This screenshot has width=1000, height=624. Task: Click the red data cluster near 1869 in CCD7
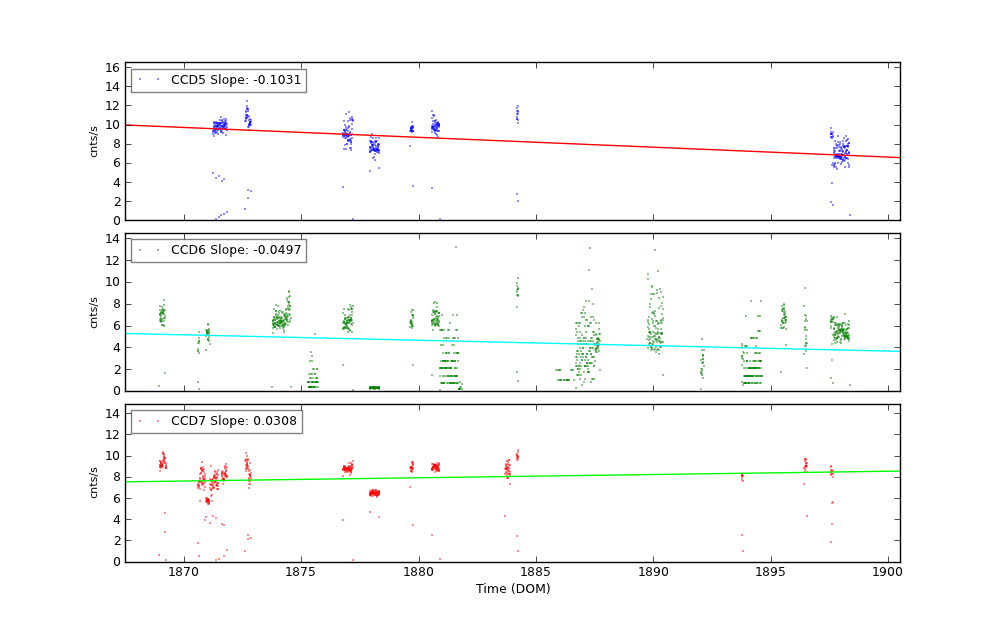pyautogui.click(x=162, y=462)
